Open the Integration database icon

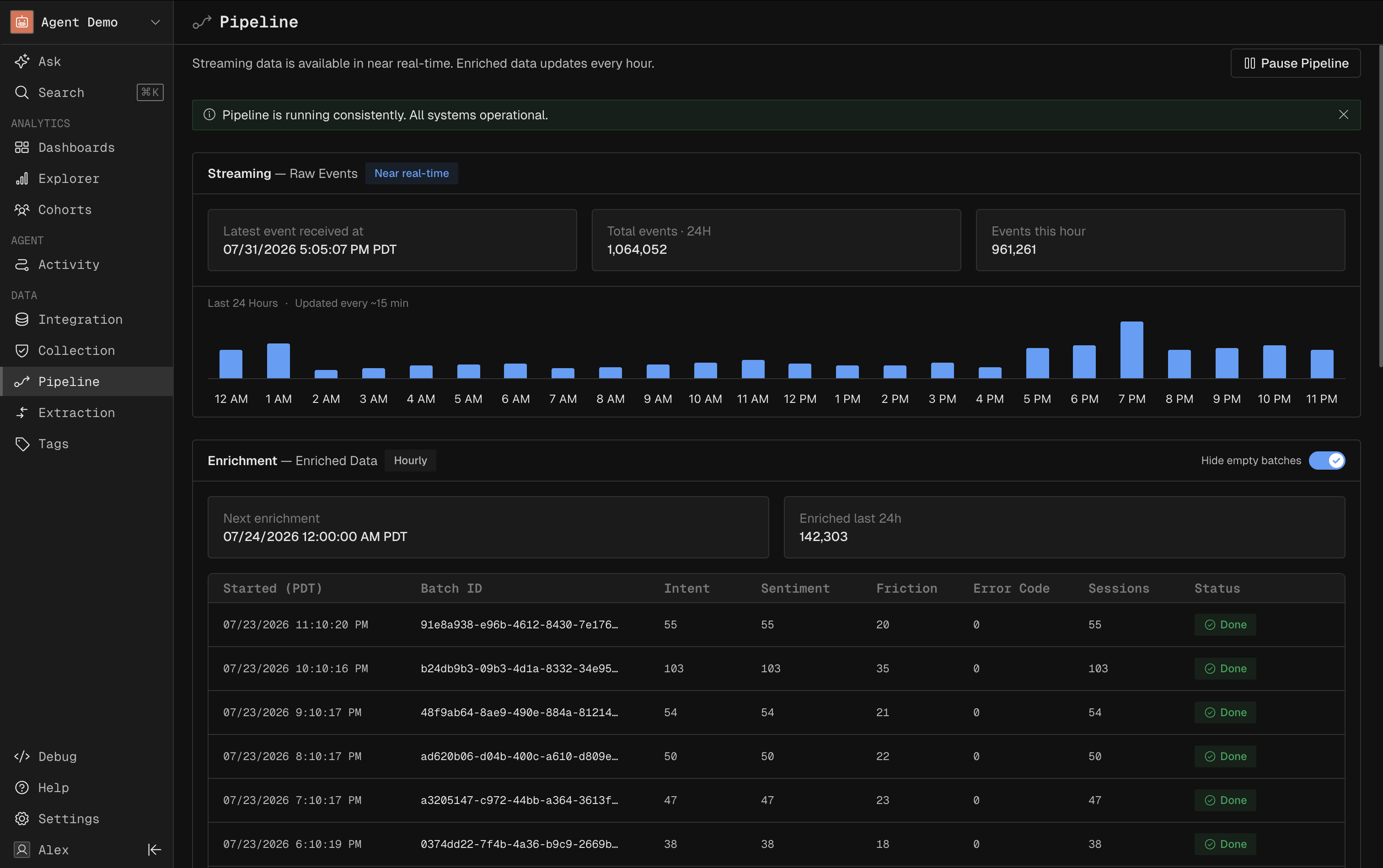click(22, 319)
